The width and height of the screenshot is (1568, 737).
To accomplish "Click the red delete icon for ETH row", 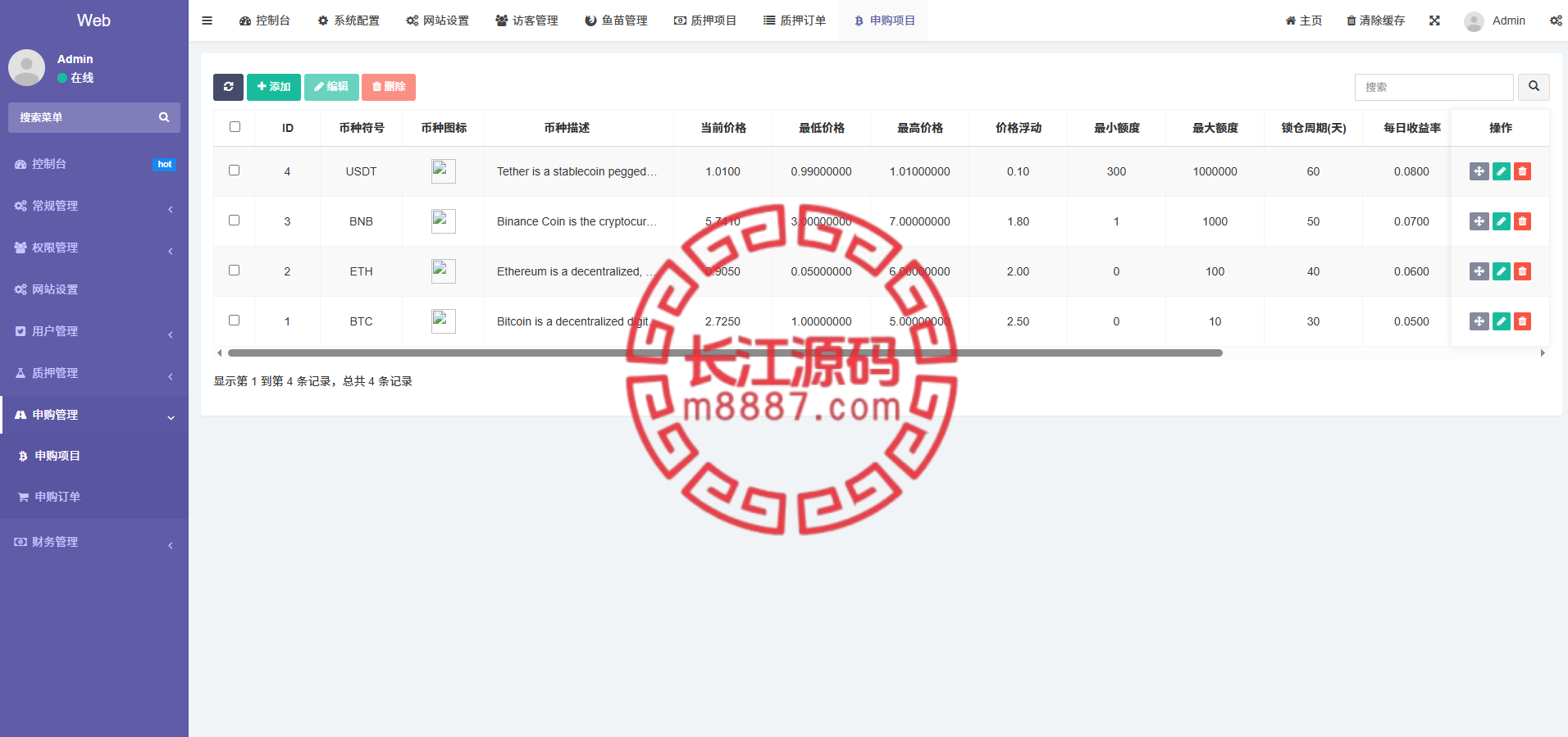I will pyautogui.click(x=1523, y=271).
